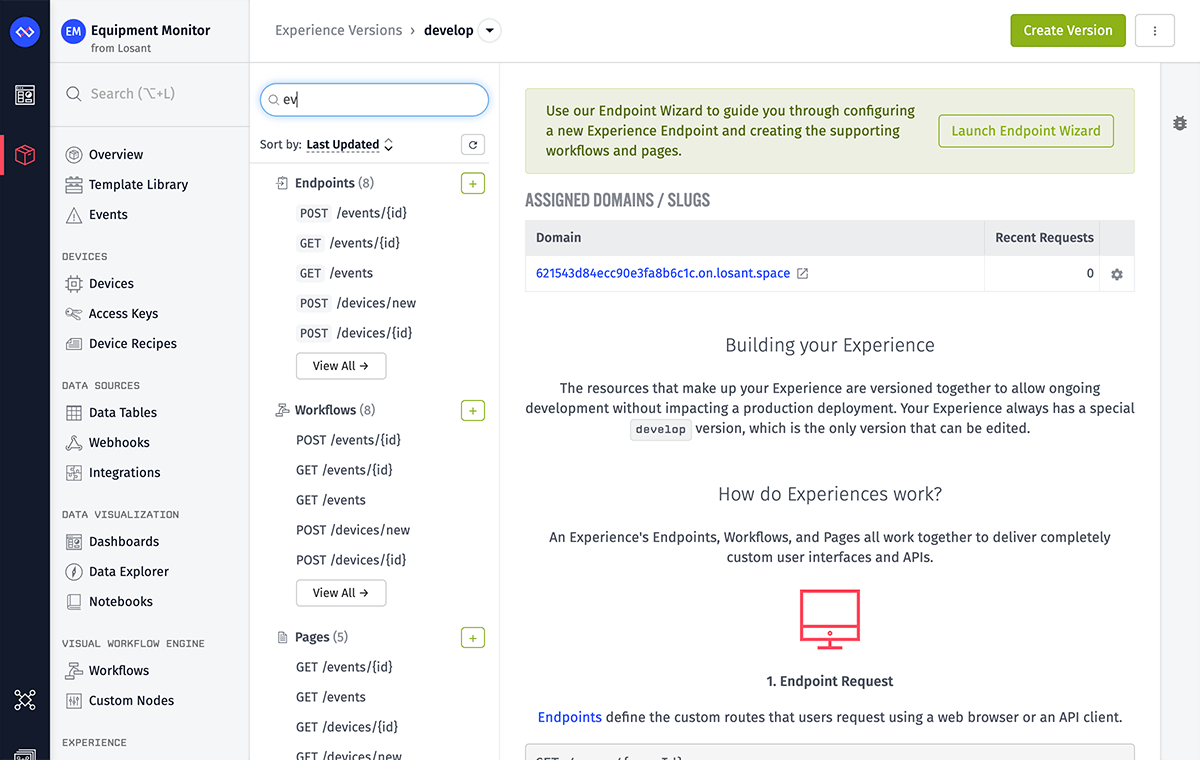Click the workflow nodes icon in lower left rail
Screen dimensions: 1200x760
(x=25, y=700)
